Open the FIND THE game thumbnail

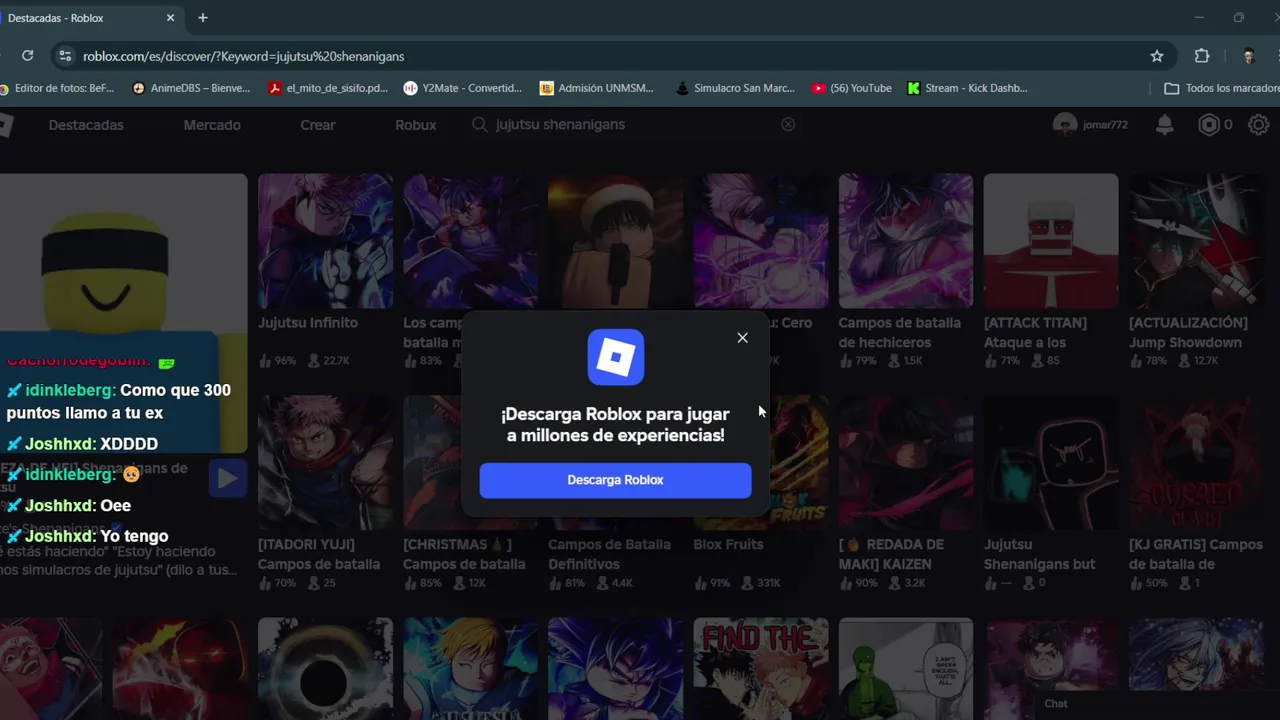pyautogui.click(x=761, y=668)
